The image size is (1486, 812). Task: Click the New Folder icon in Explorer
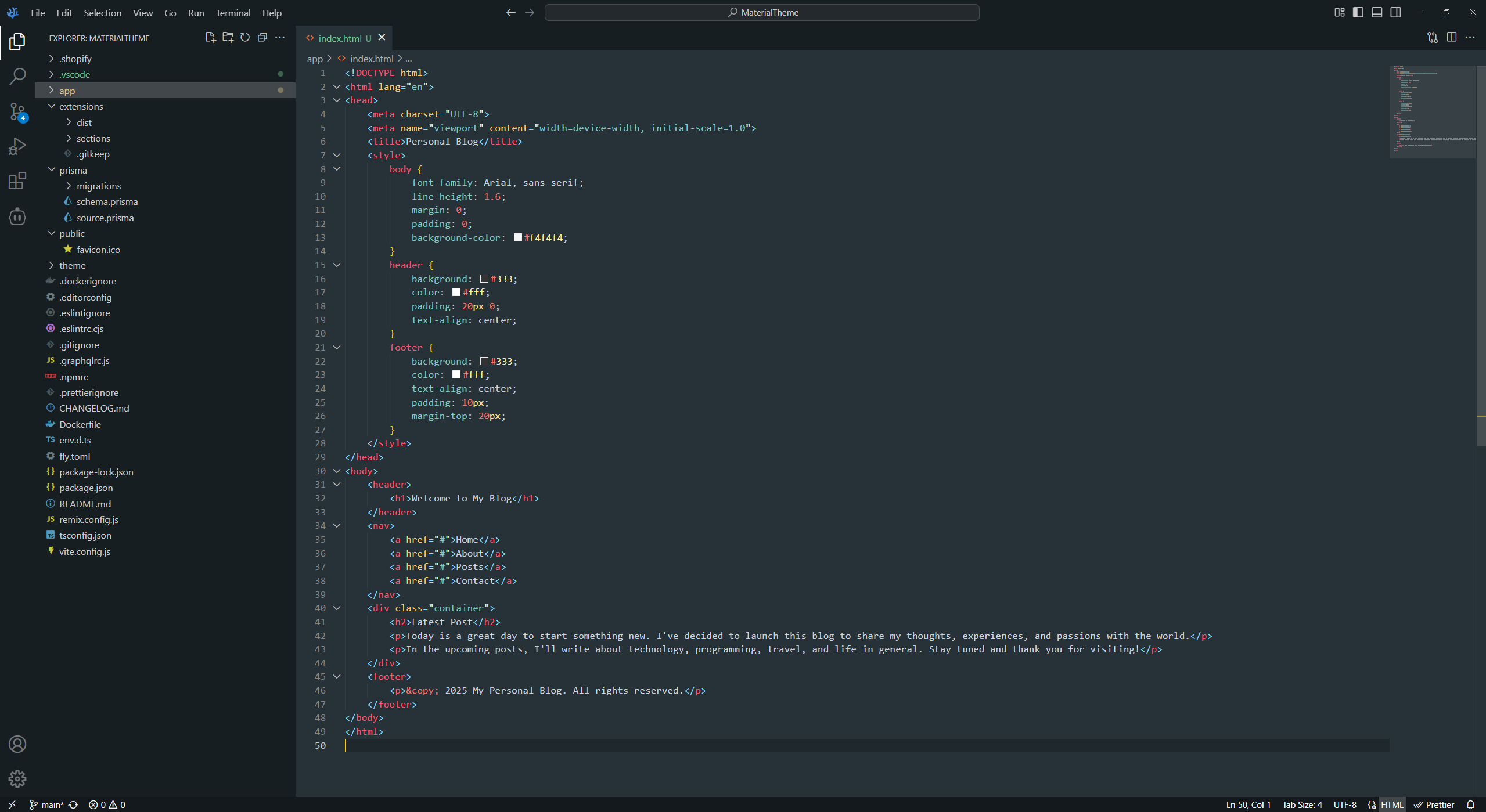228,37
